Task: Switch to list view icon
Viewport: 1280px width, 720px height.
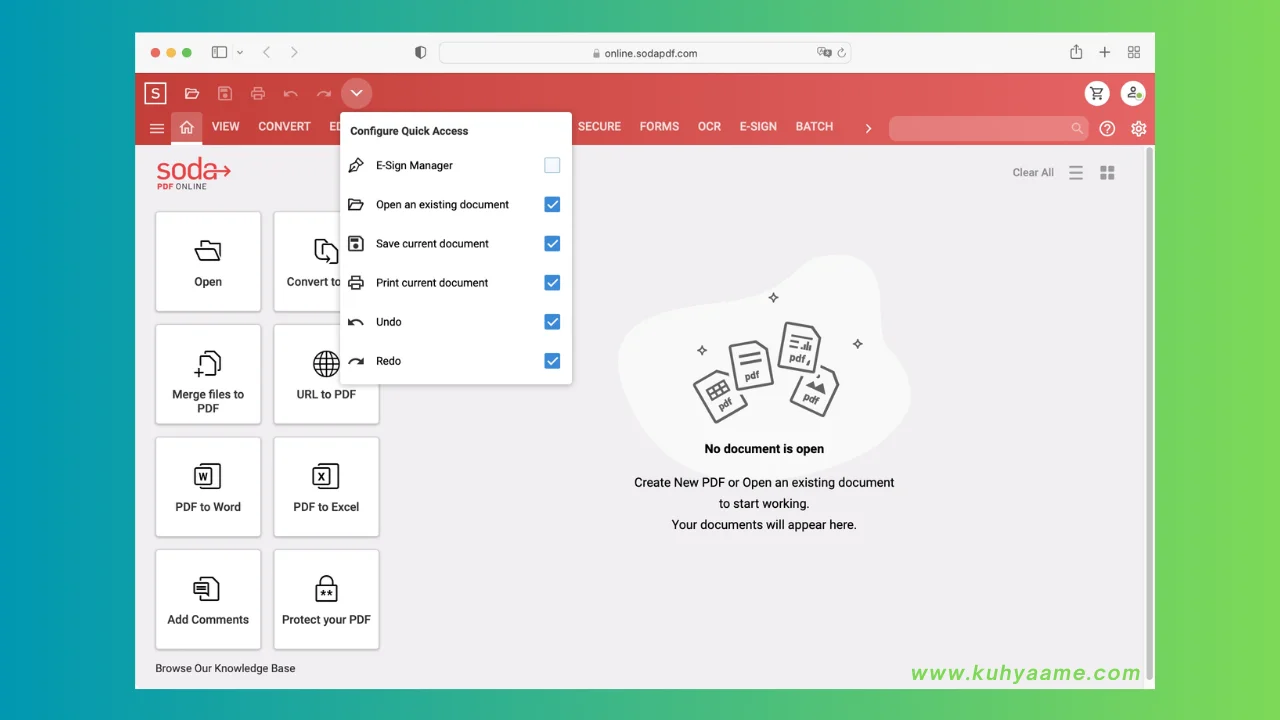Action: pos(1076,173)
